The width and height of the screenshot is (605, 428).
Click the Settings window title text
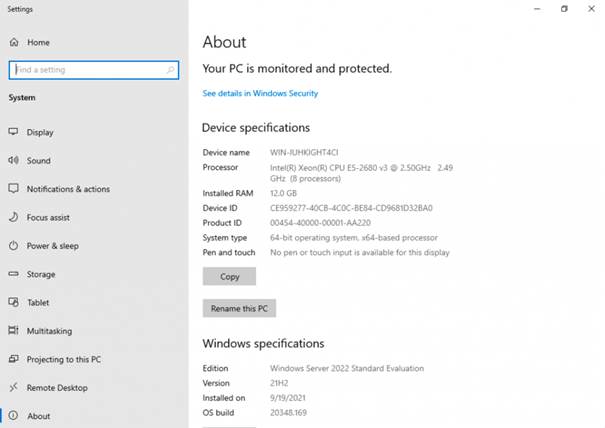click(x=20, y=9)
